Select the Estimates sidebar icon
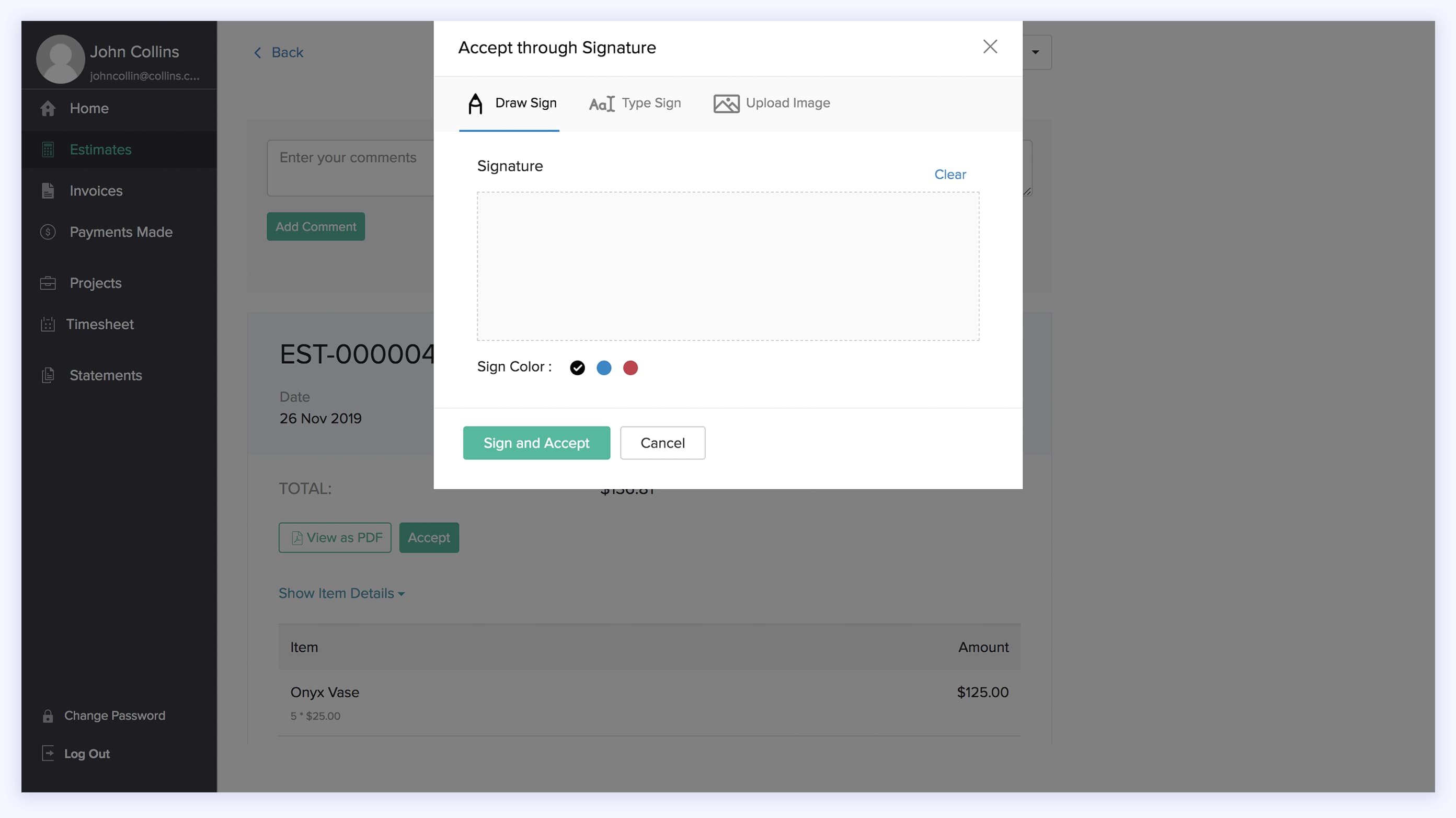 click(48, 149)
